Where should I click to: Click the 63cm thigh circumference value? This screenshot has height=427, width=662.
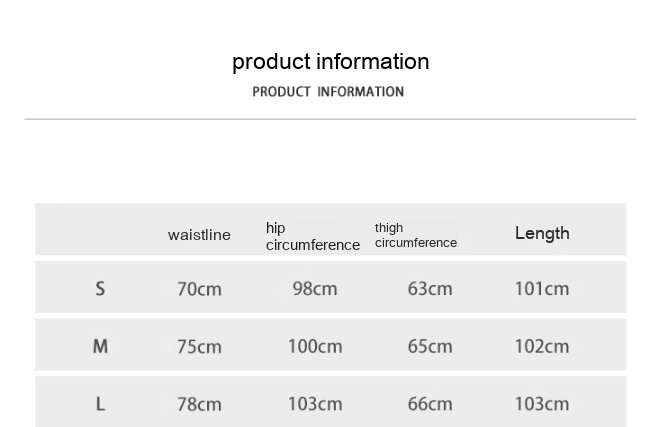point(430,289)
